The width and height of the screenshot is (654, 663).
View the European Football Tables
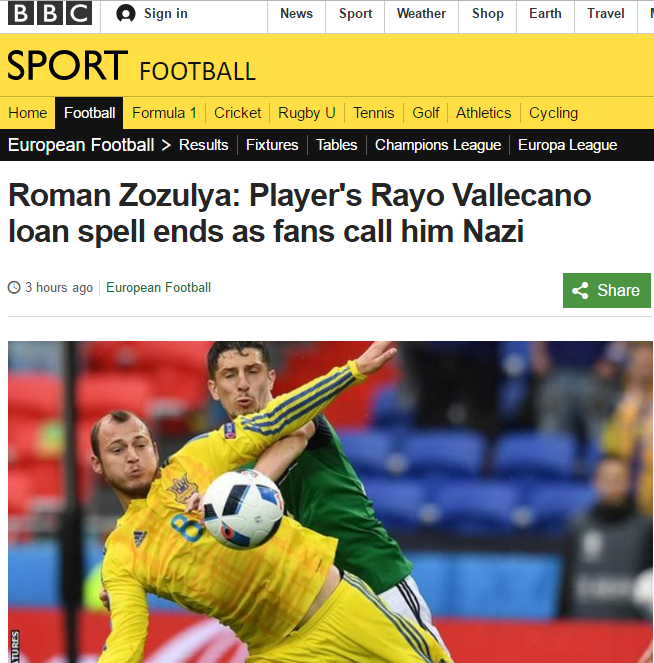pos(337,145)
